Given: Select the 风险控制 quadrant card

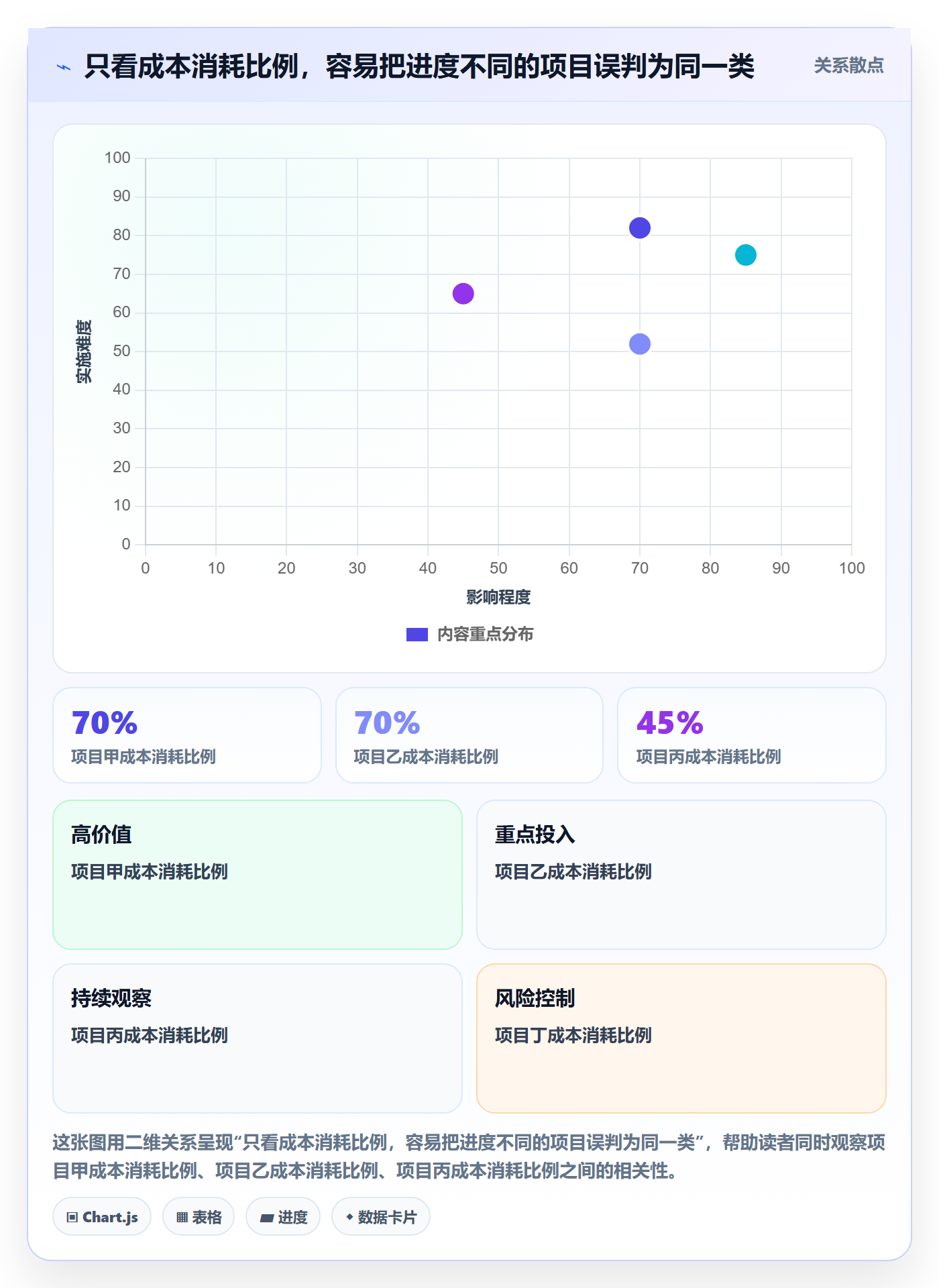Looking at the screenshot, I should point(681,1038).
